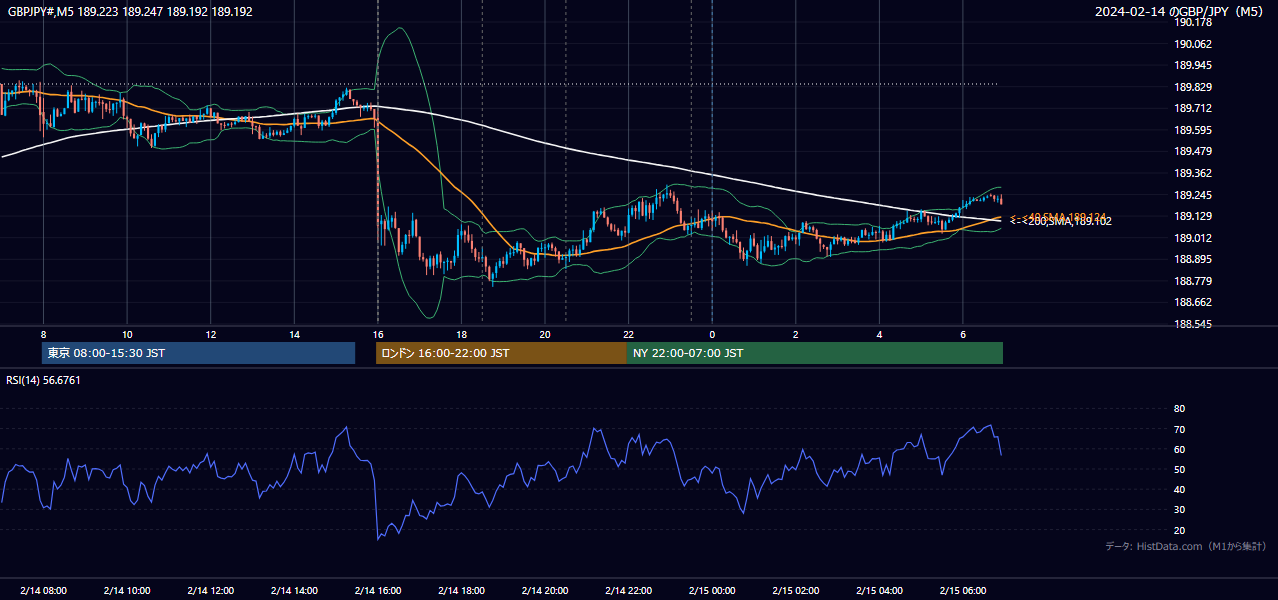The width and height of the screenshot is (1278, 600).
Task: Click the 2/15 06:00 time label
Action: [963, 590]
